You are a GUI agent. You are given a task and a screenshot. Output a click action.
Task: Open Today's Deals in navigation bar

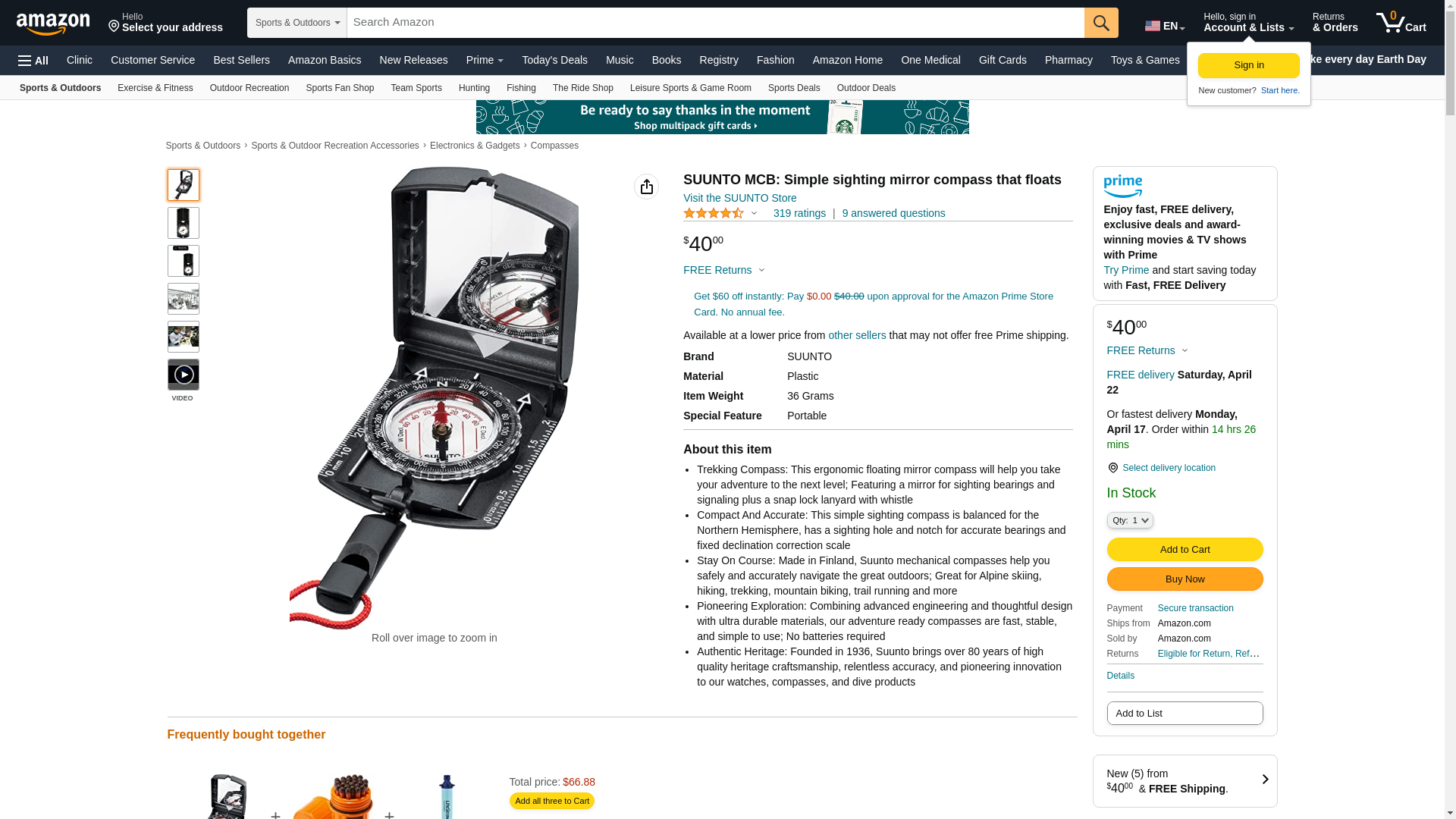[x=554, y=60]
